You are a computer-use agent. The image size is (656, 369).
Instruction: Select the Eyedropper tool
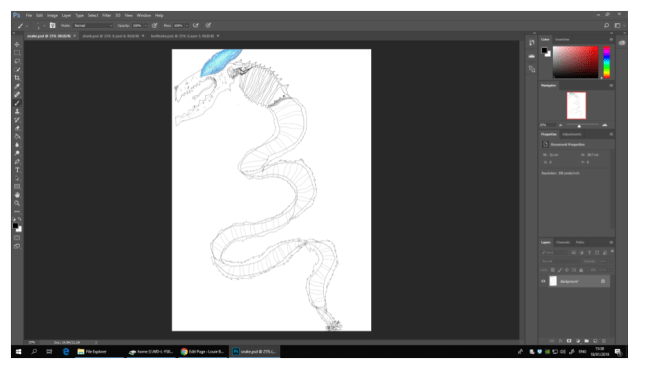(17, 86)
